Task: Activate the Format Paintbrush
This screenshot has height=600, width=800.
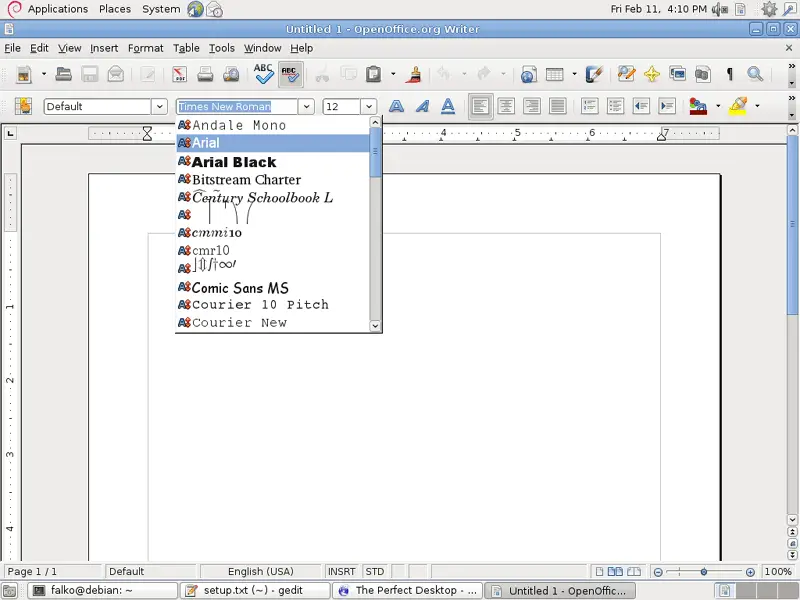Action: click(414, 74)
